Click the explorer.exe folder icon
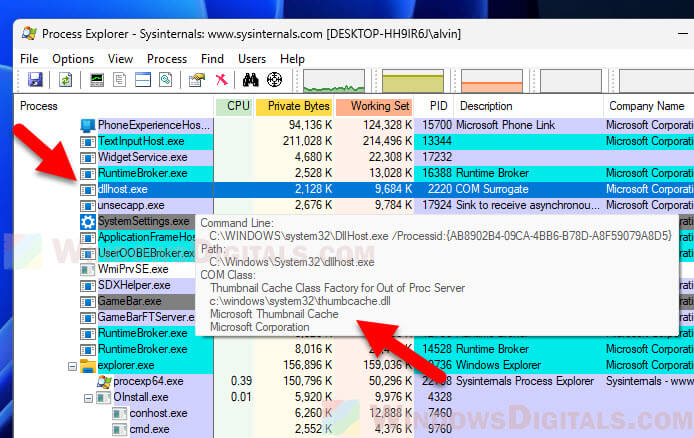The image size is (694, 438). 88,366
